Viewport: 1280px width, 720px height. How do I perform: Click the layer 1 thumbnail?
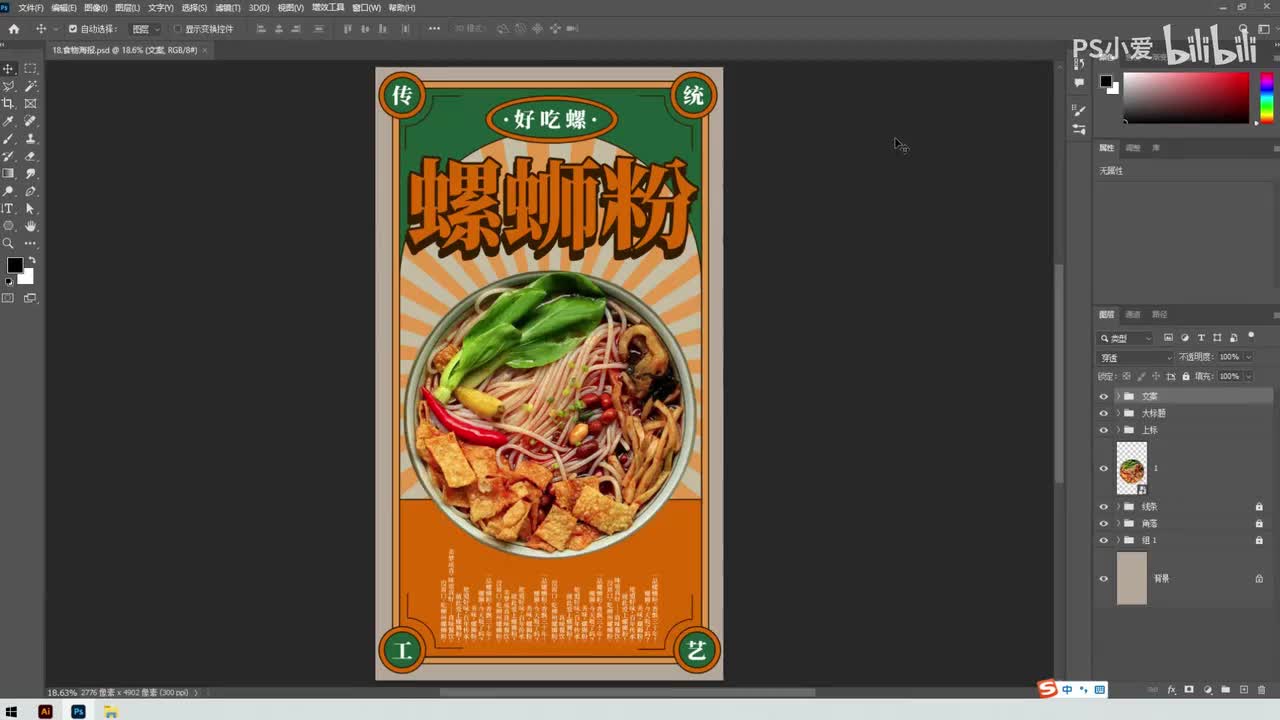click(1131, 468)
